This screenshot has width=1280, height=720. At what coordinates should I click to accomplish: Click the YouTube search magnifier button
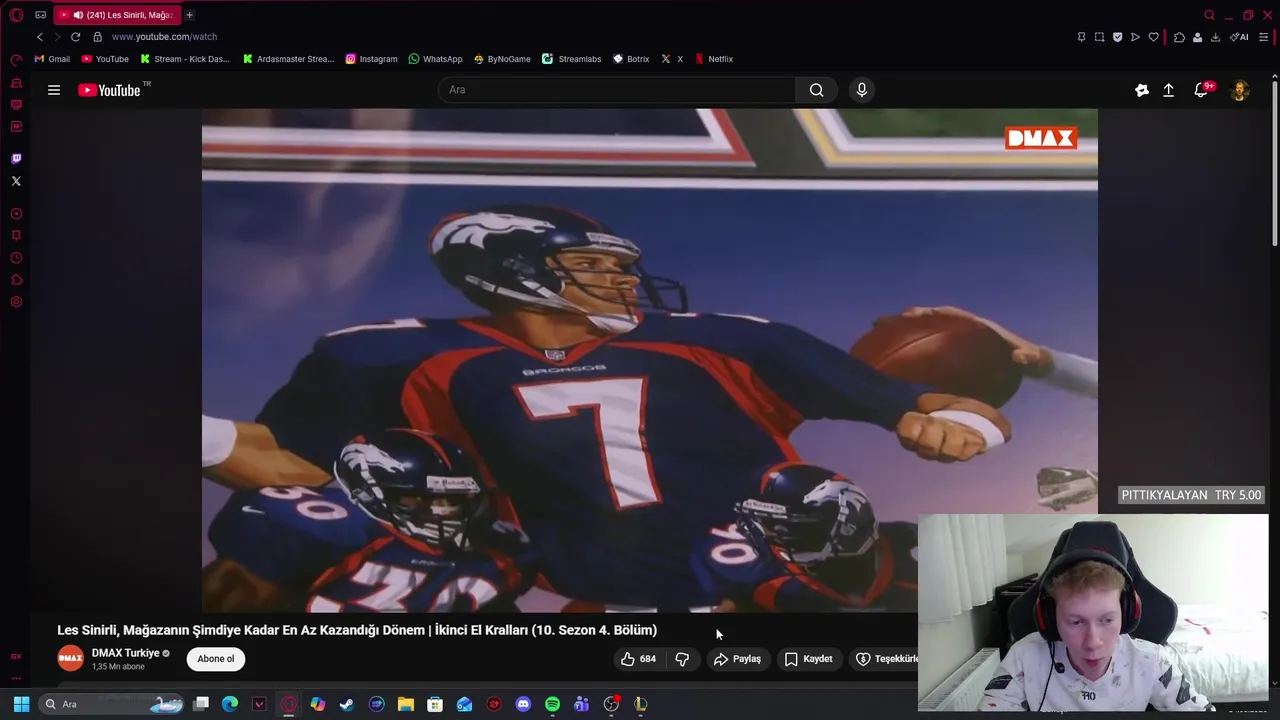pyautogui.click(x=817, y=90)
